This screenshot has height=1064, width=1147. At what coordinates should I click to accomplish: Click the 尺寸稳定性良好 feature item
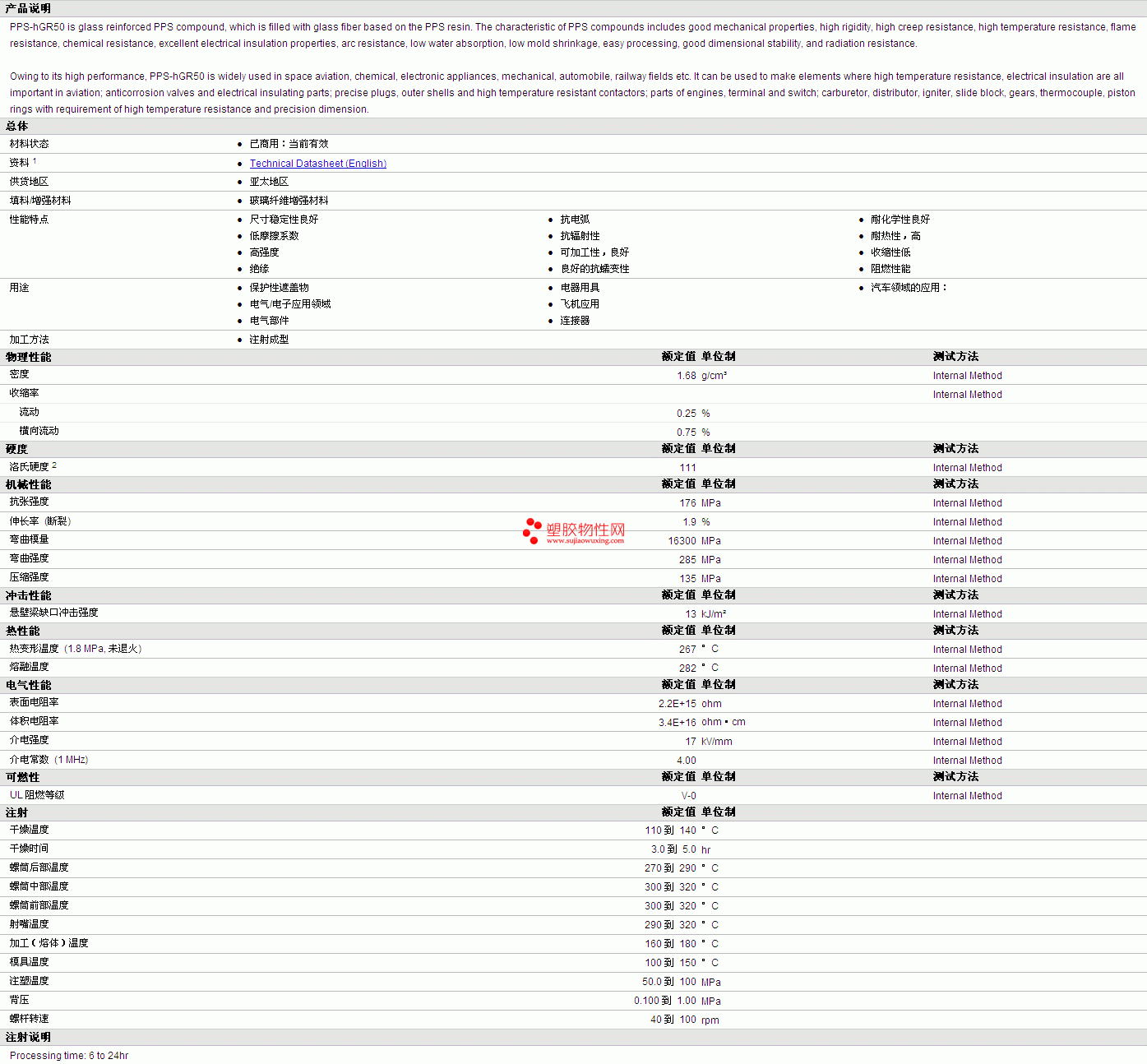(x=284, y=220)
